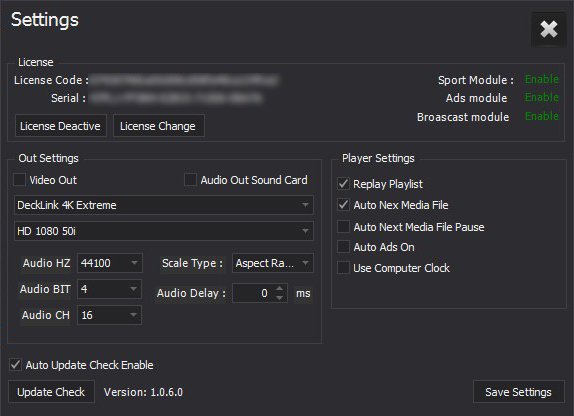Tick the Audio Out Sound Card checkbox
This screenshot has height=416, width=574.
[x=190, y=180]
